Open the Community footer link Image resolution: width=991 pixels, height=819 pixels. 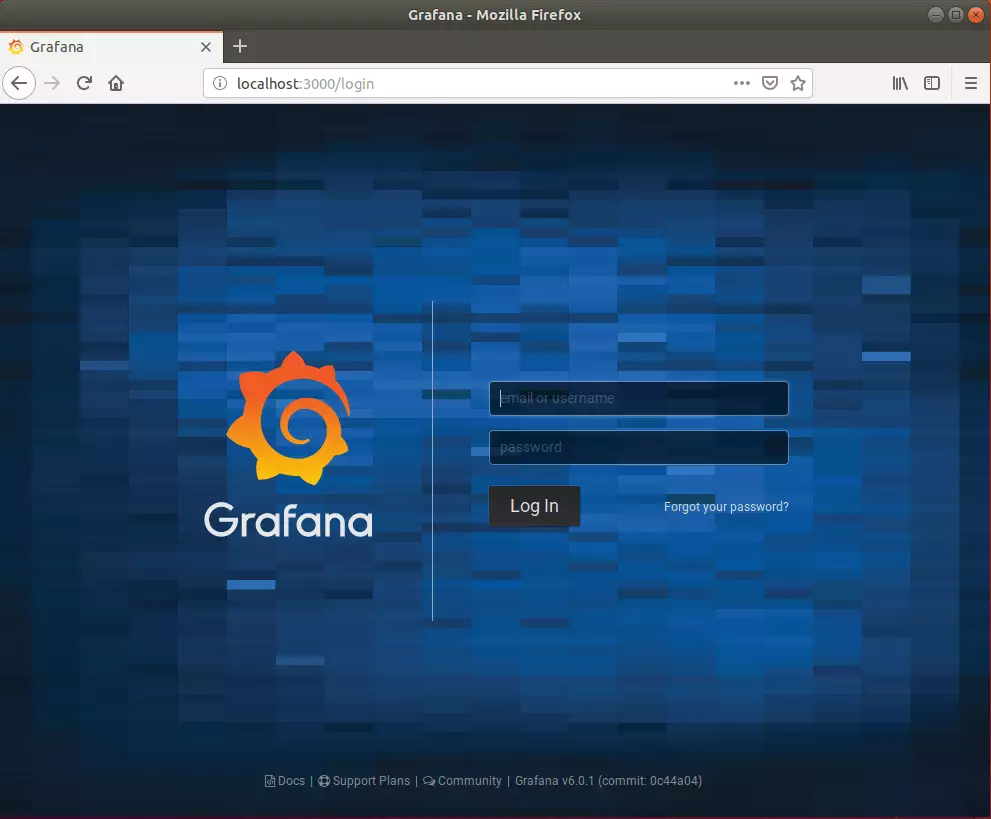(x=462, y=781)
